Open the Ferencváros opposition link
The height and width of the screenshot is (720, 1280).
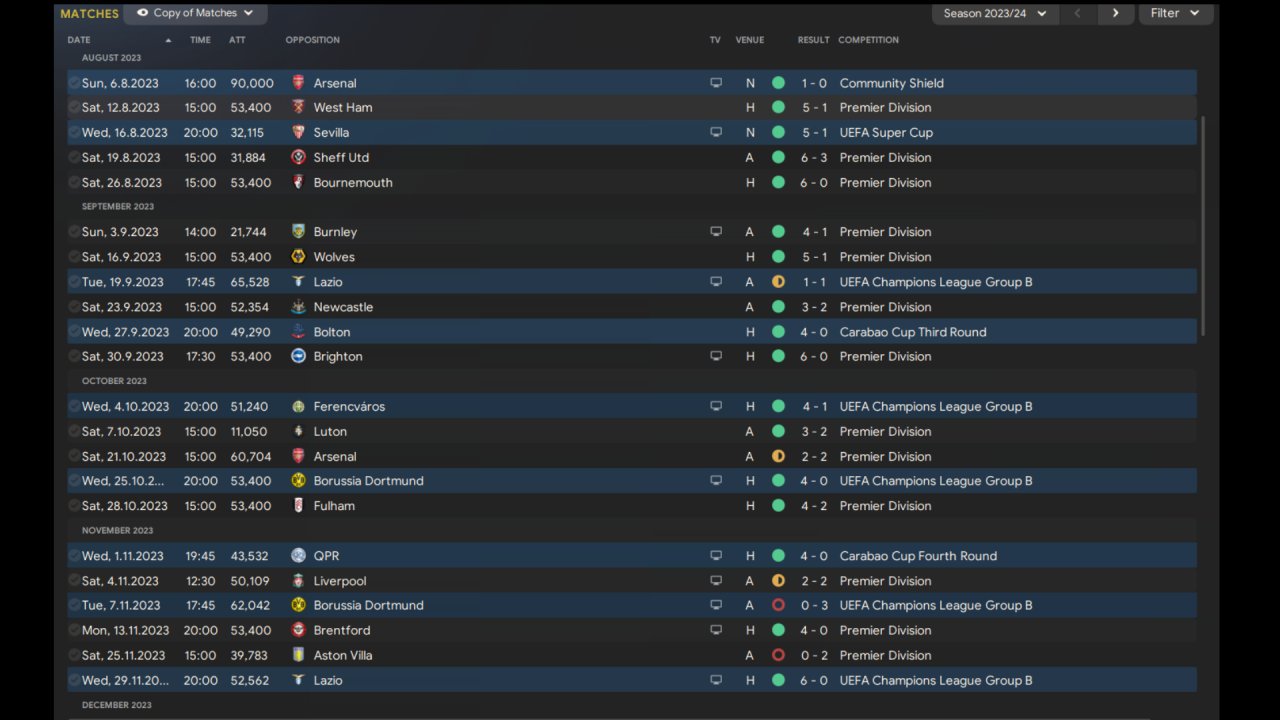coord(349,406)
